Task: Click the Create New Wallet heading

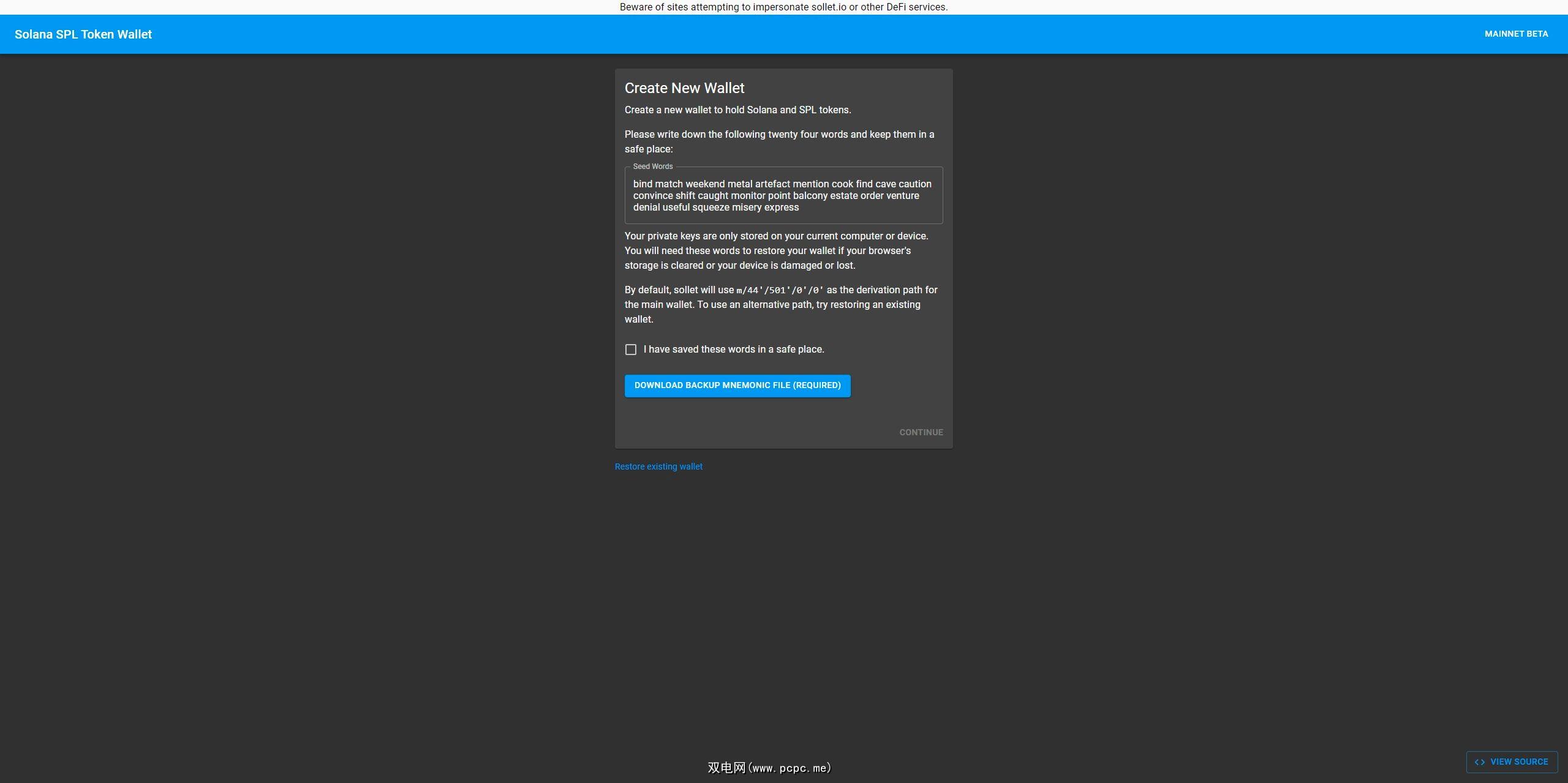Action: click(684, 88)
